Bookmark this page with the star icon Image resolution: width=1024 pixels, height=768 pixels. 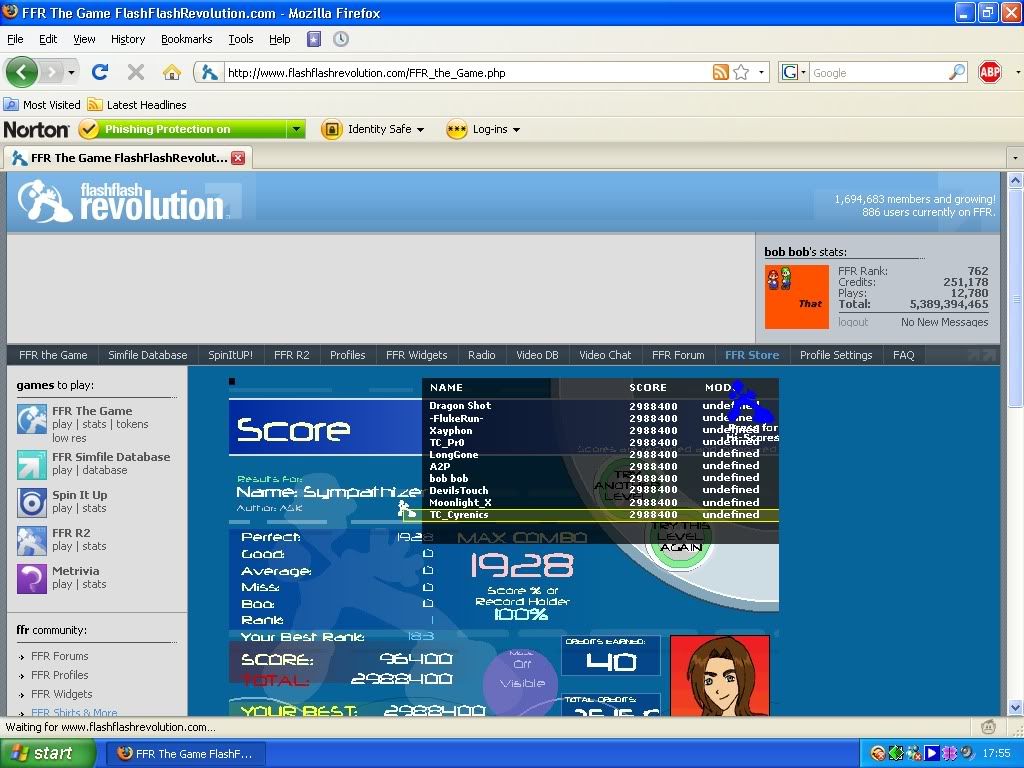click(741, 72)
